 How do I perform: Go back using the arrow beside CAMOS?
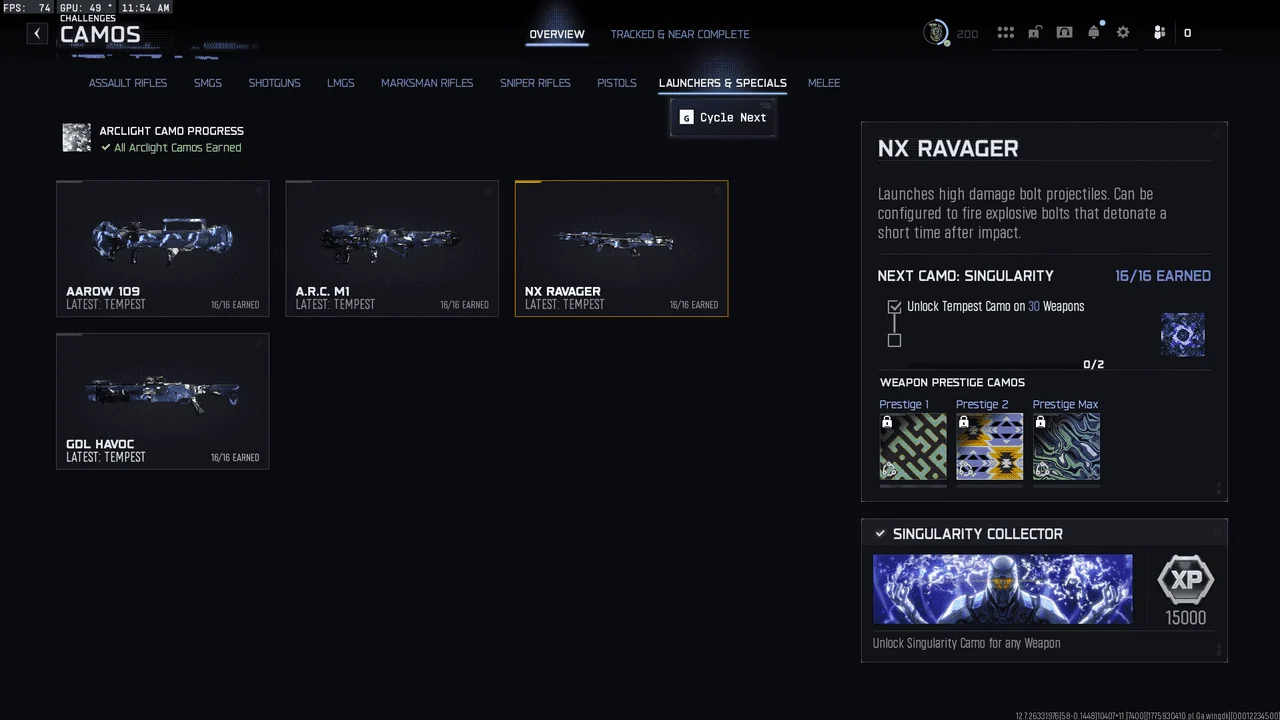pyautogui.click(x=37, y=34)
